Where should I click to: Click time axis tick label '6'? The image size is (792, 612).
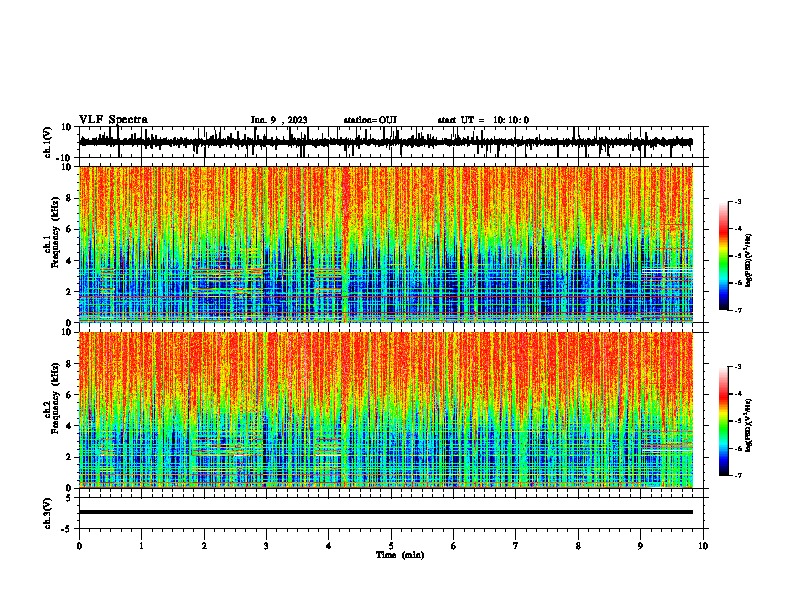tap(454, 546)
